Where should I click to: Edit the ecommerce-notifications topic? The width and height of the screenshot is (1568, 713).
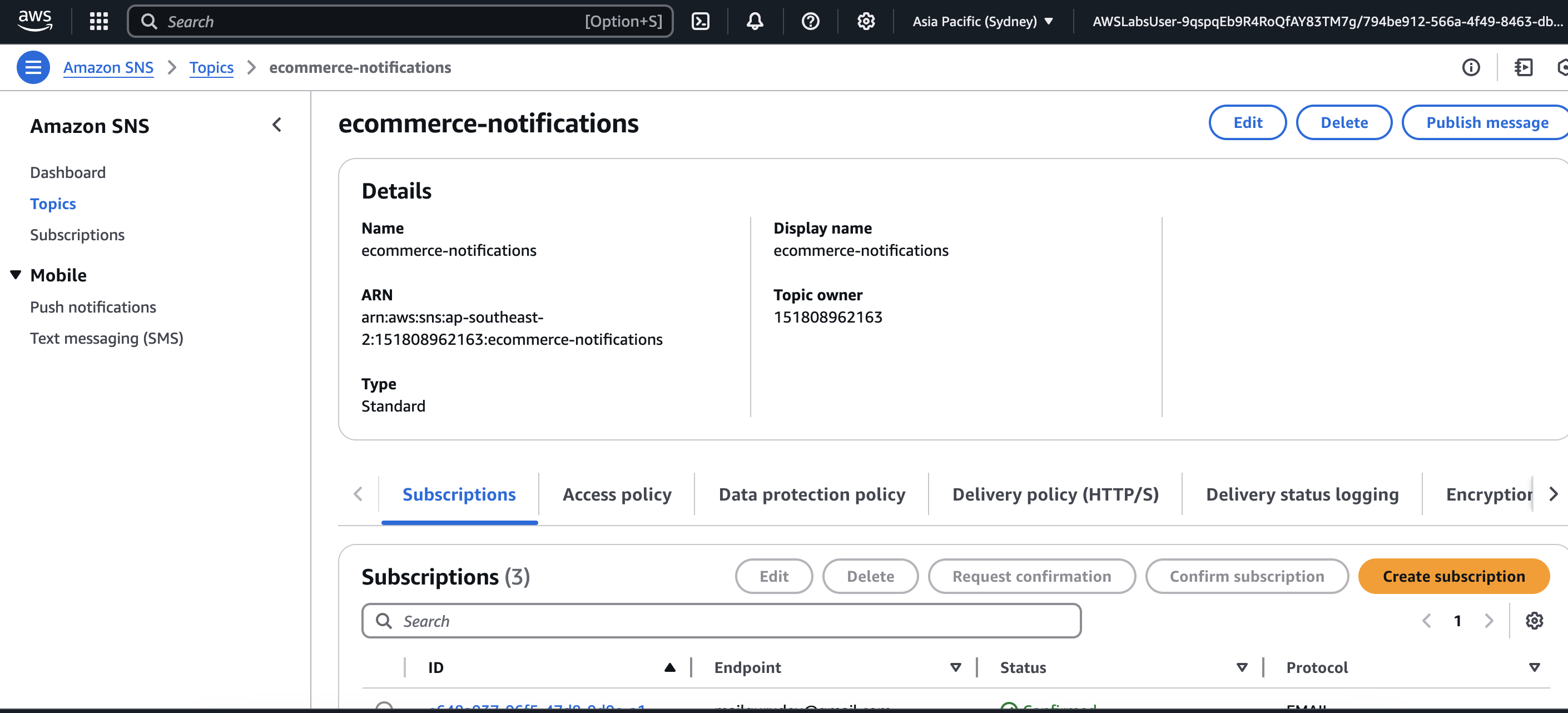click(1247, 122)
